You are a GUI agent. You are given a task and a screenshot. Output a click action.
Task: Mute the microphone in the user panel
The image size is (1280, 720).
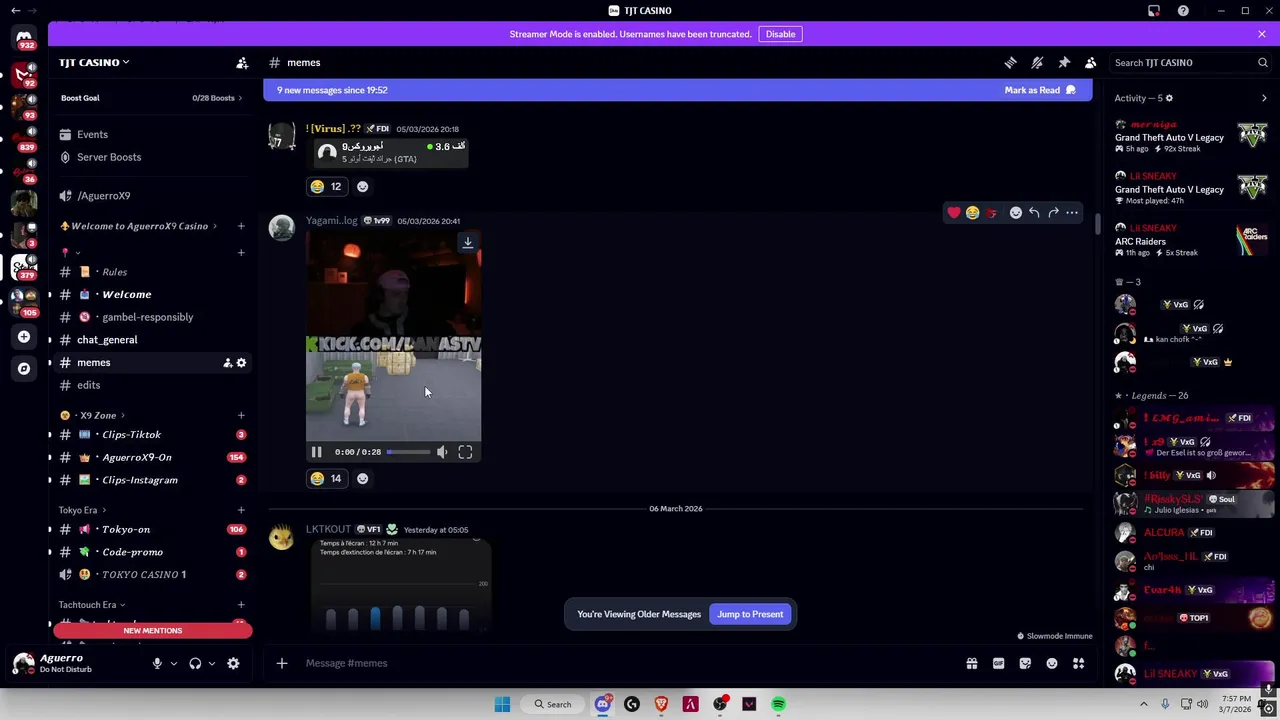point(157,663)
